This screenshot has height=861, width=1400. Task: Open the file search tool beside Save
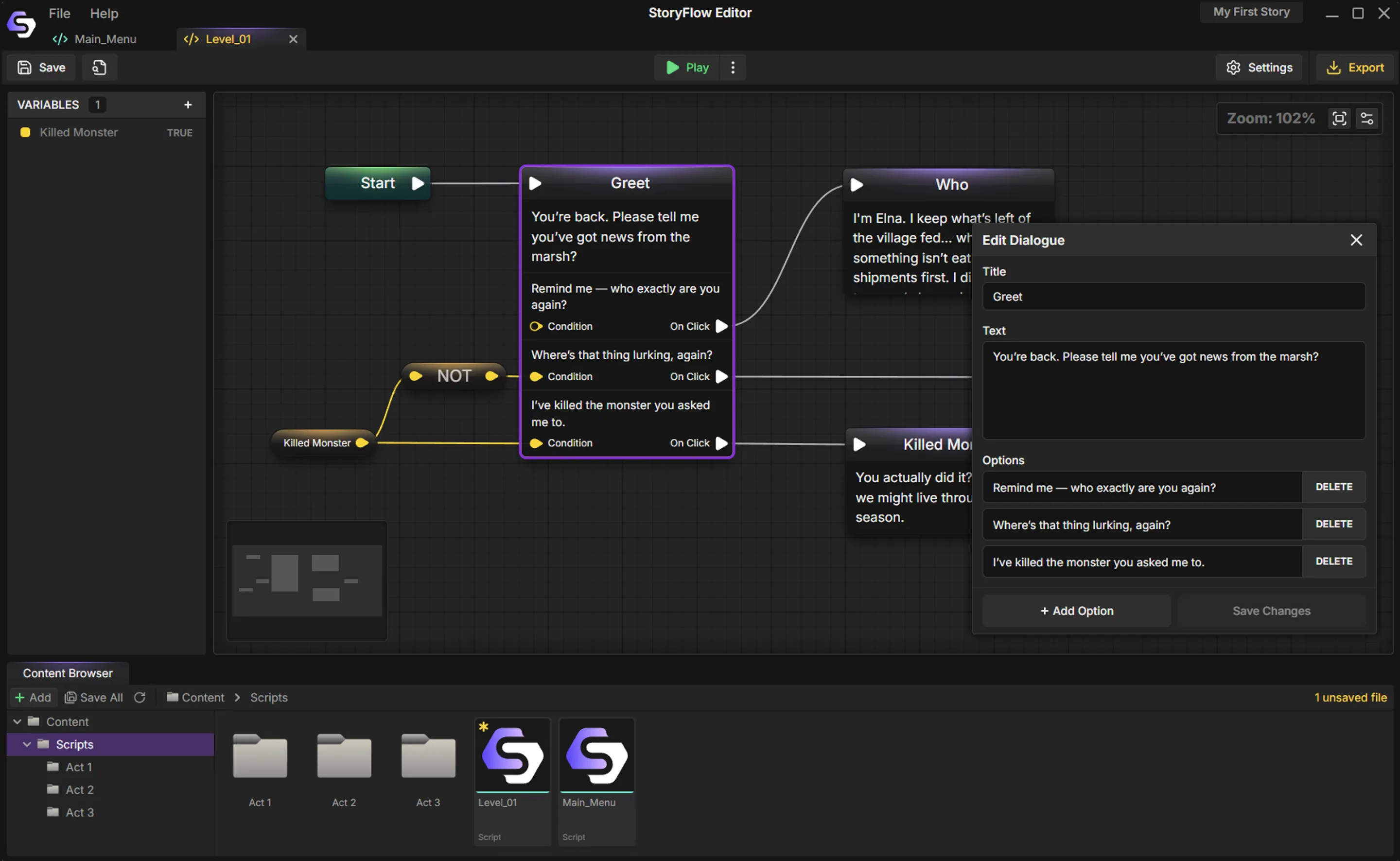pos(99,67)
